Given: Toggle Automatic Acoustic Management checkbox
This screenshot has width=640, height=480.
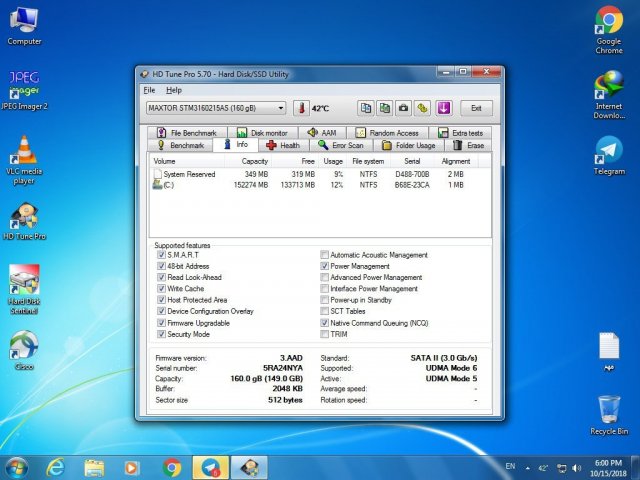Looking at the screenshot, I should (x=325, y=255).
